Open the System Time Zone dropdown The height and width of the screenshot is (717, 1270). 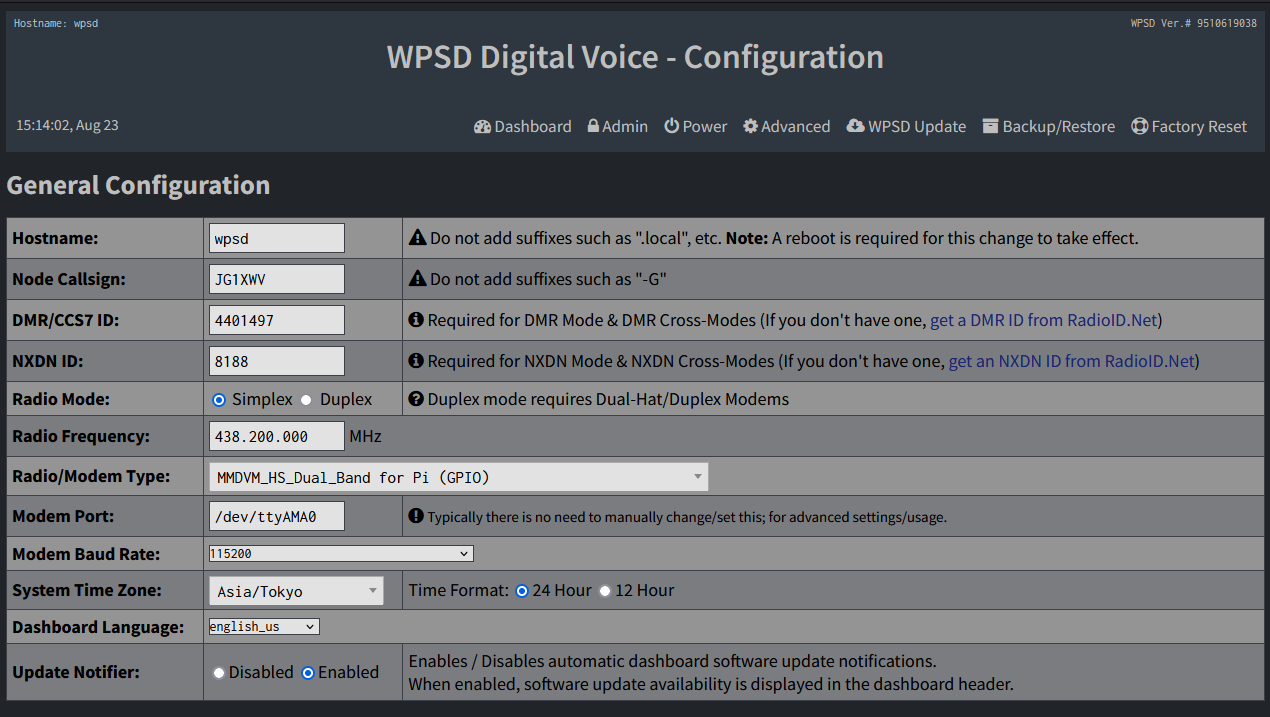(x=296, y=591)
